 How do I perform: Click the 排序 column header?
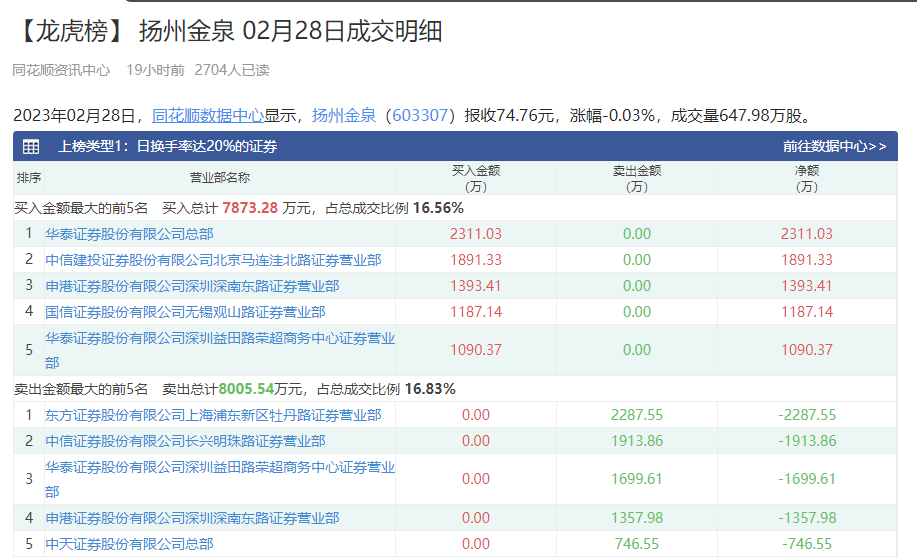[x=29, y=178]
